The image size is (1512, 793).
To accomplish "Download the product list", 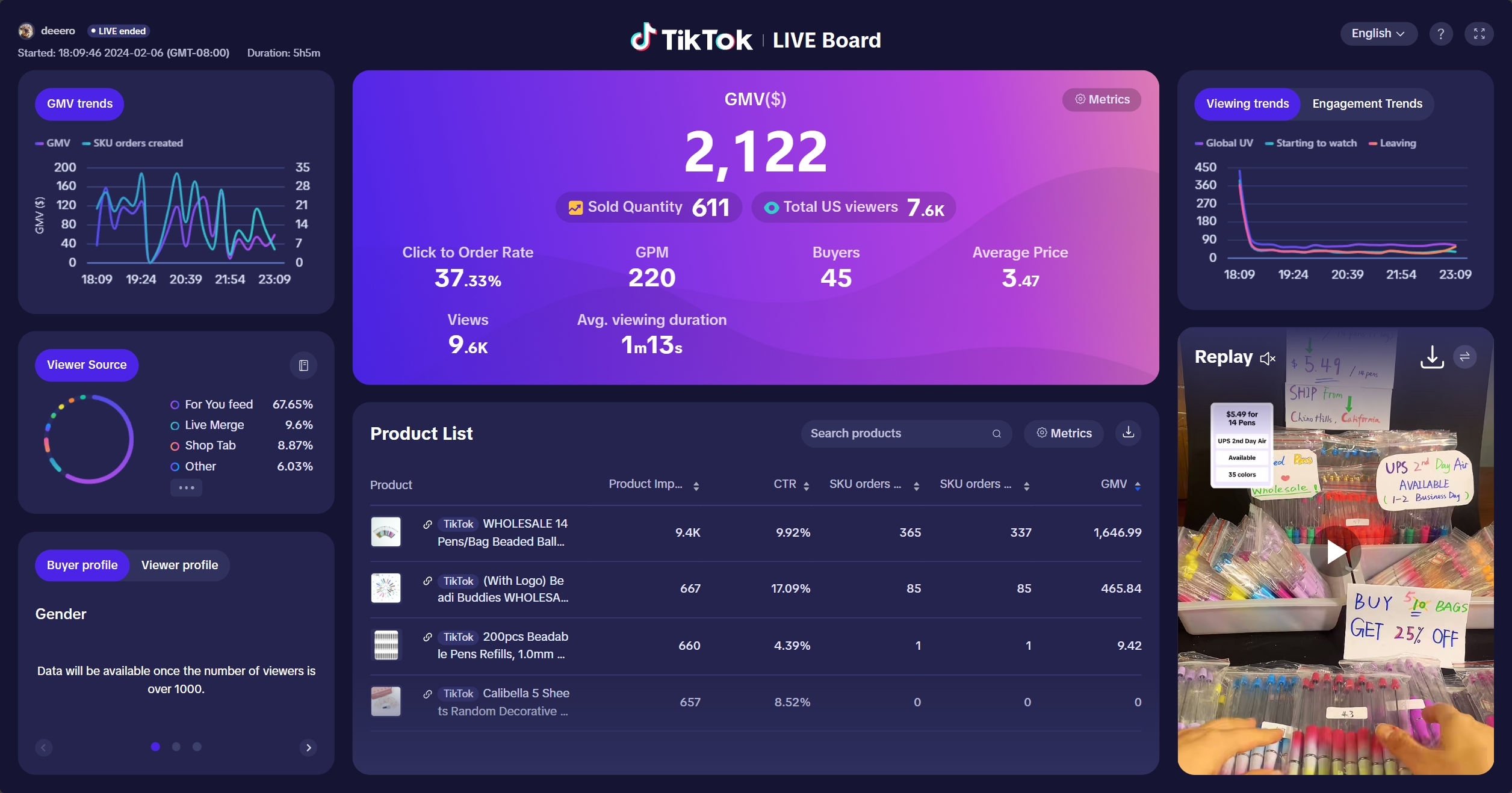I will pyautogui.click(x=1129, y=433).
